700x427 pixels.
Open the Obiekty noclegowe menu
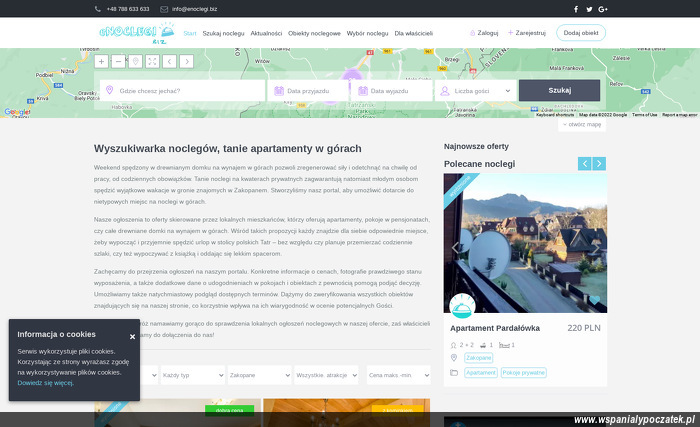[314, 33]
